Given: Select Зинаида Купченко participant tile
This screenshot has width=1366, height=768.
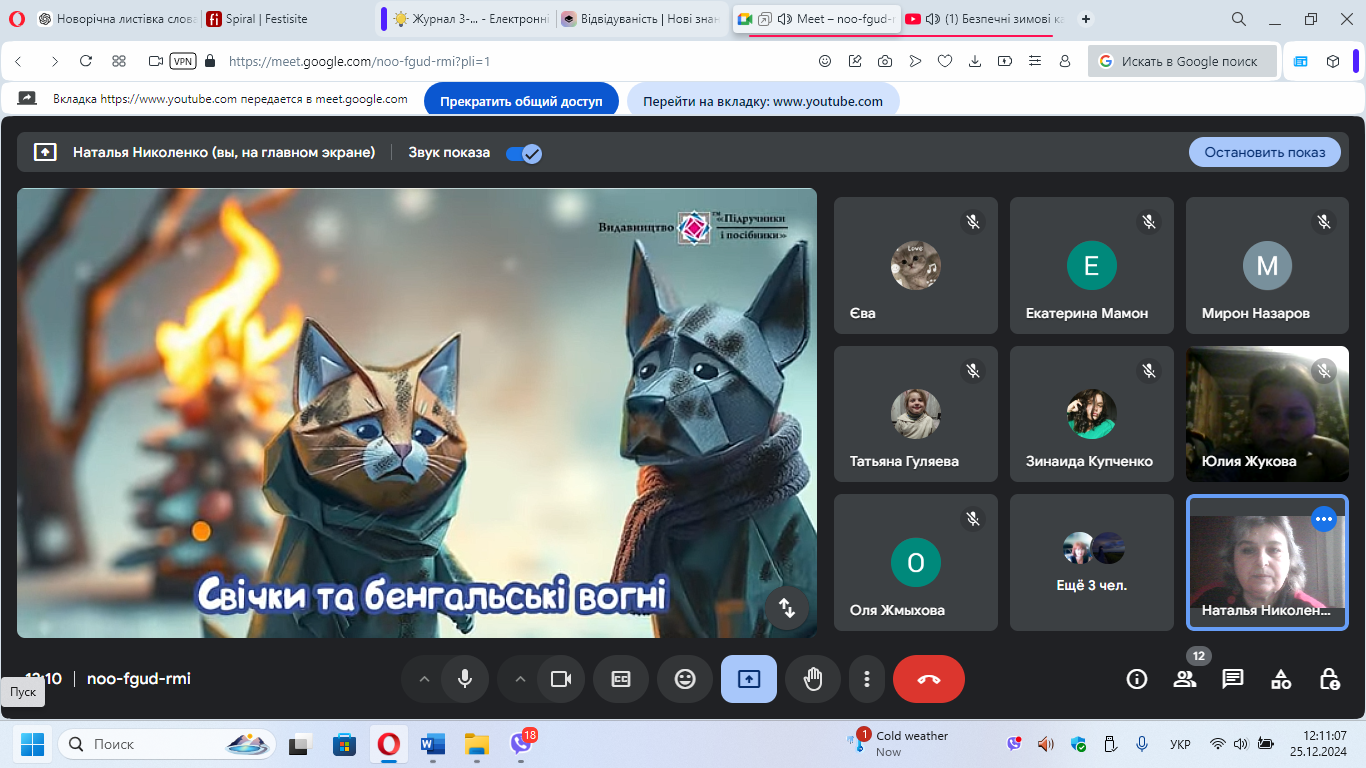Looking at the screenshot, I should pos(1092,414).
